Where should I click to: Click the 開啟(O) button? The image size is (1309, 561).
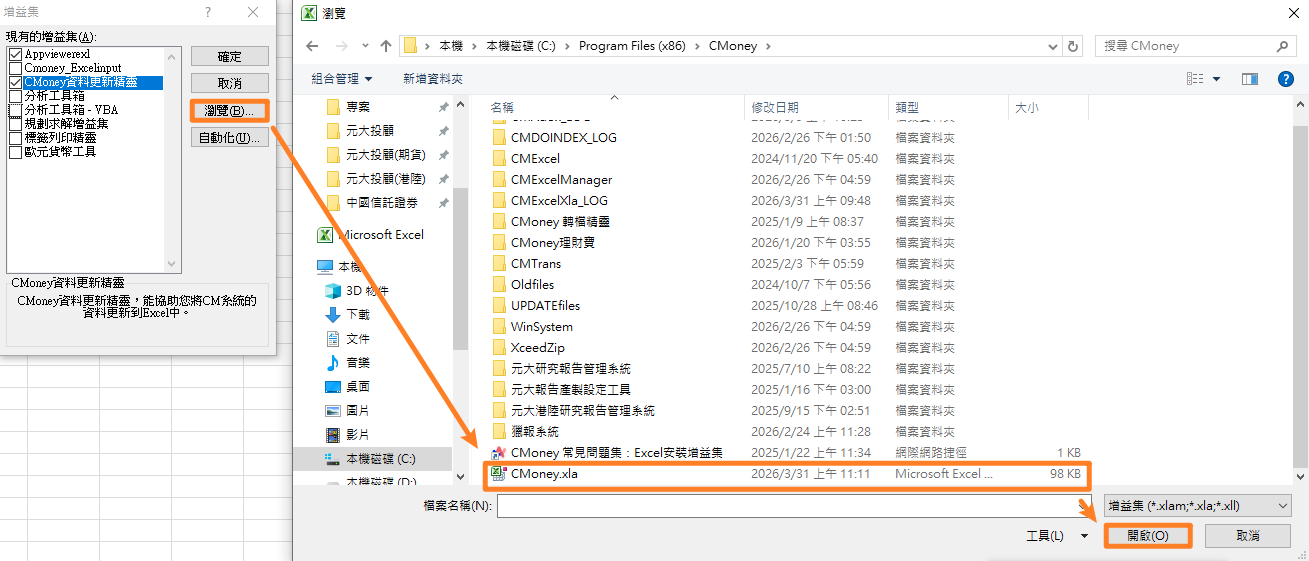1148,536
